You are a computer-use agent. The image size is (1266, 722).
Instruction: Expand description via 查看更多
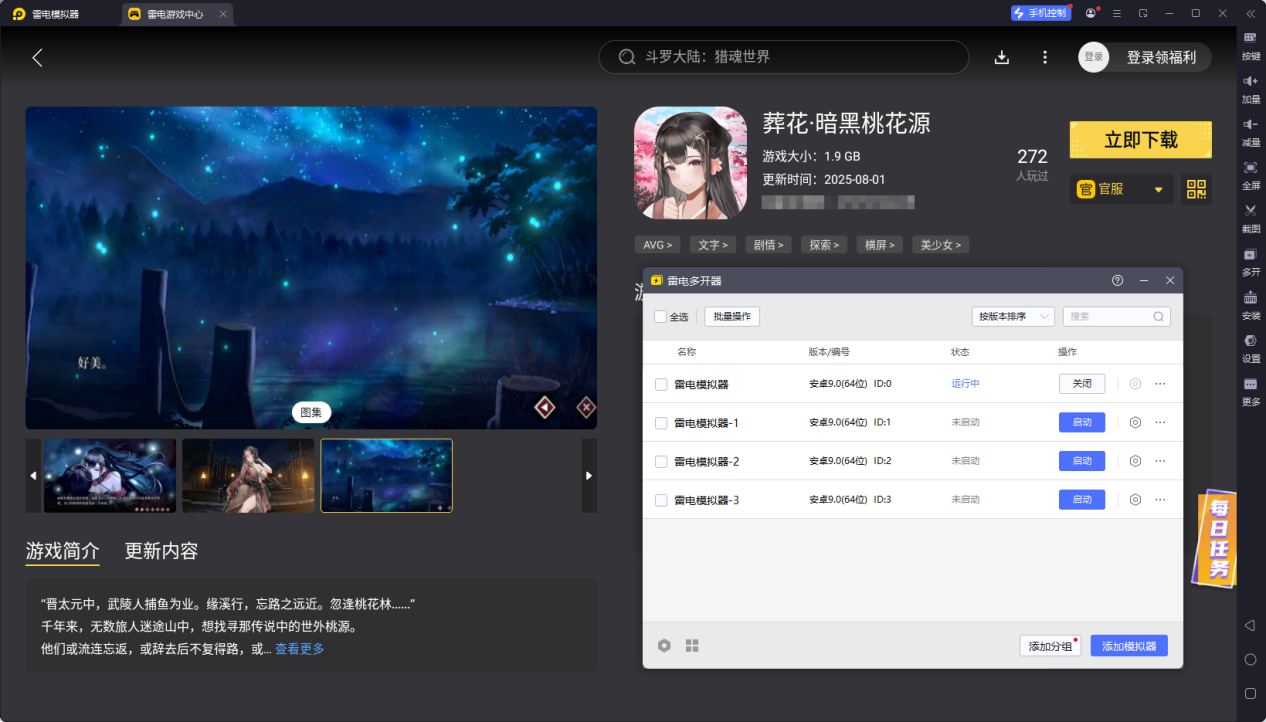(x=300, y=649)
